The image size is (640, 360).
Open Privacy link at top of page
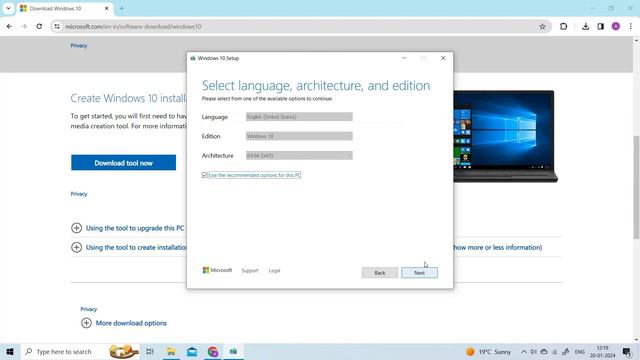pos(79,45)
